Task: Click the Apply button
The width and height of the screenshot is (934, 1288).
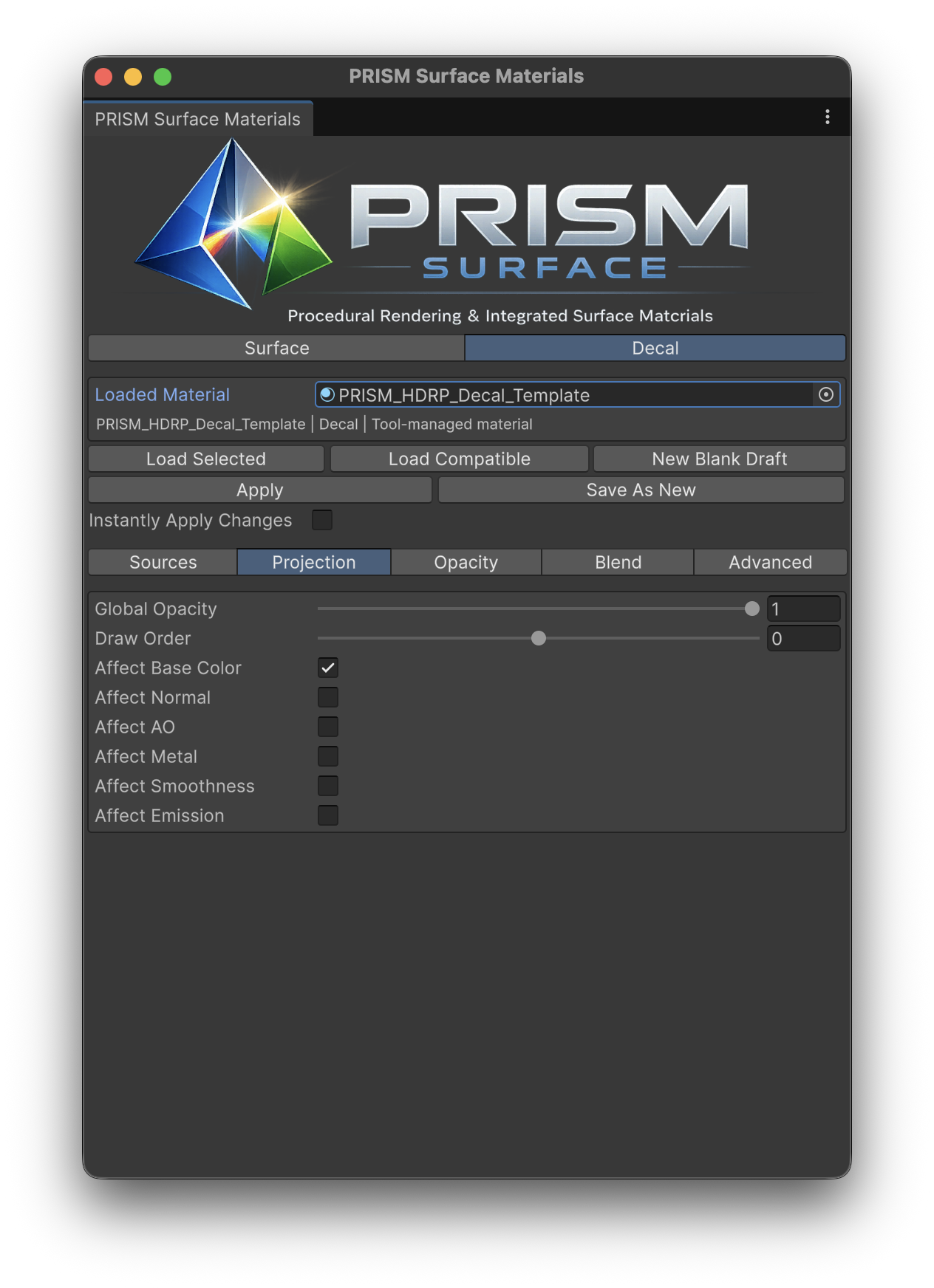Action: pyautogui.click(x=259, y=490)
